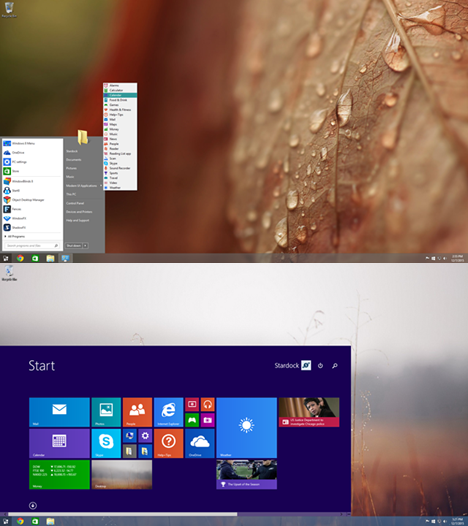The width and height of the screenshot is (468, 526).
Task: Select Sound Recorder in the apps submenu
Action: pyautogui.click(x=120, y=168)
